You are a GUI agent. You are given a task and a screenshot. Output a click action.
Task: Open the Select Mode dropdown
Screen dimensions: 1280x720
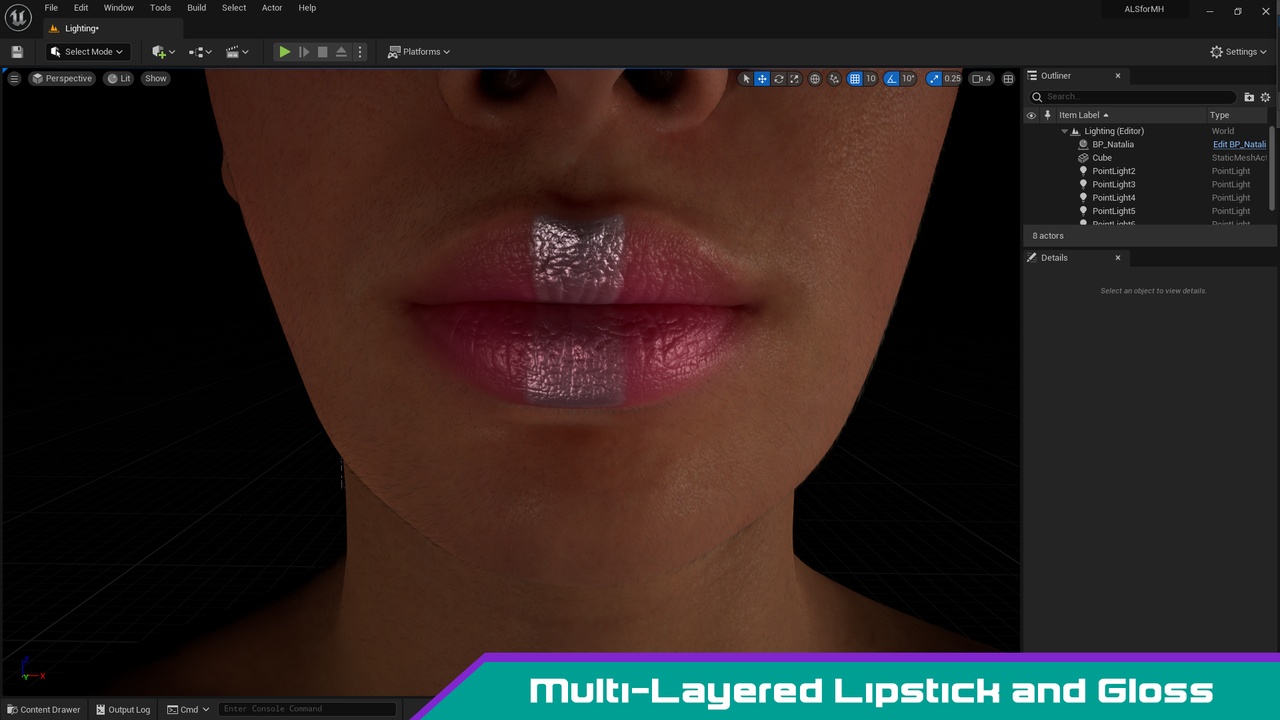(87, 52)
